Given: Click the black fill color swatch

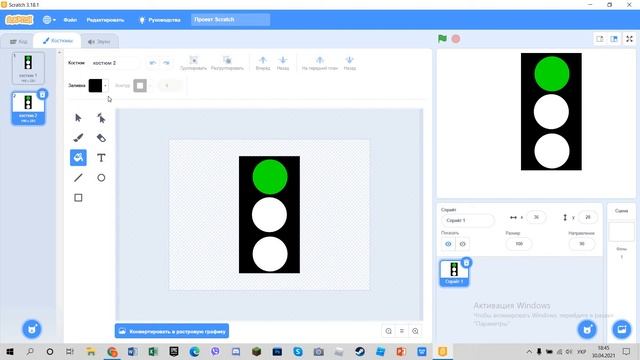Looking at the screenshot, I should click(x=96, y=86).
